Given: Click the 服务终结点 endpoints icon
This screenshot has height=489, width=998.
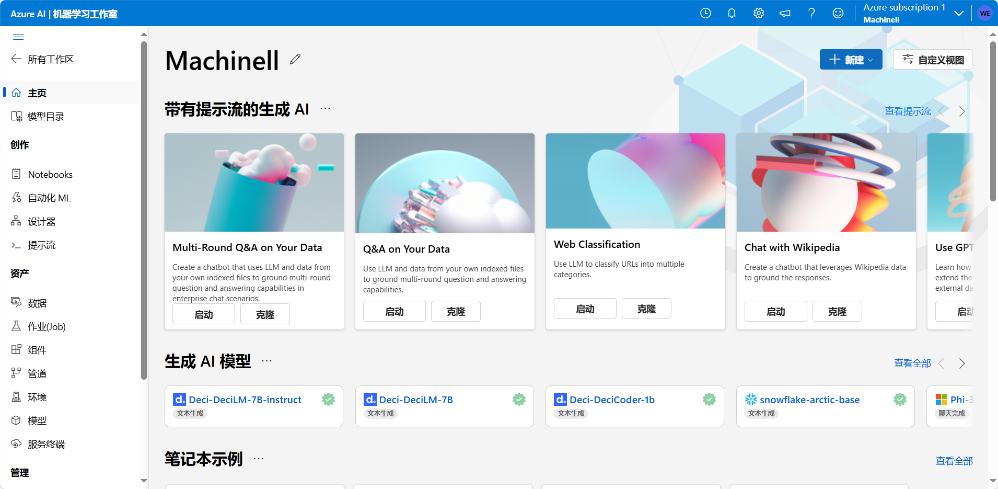Looking at the screenshot, I should pyautogui.click(x=17, y=444).
